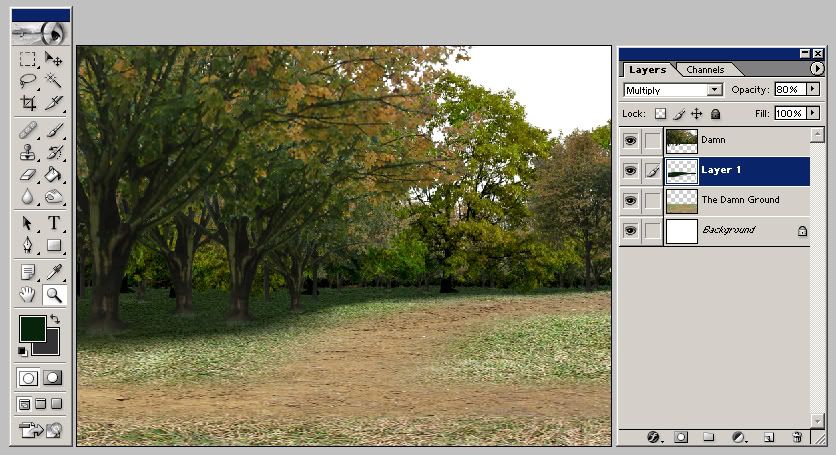Choose the Paint Bucket tool
836x455 pixels.
(54, 175)
